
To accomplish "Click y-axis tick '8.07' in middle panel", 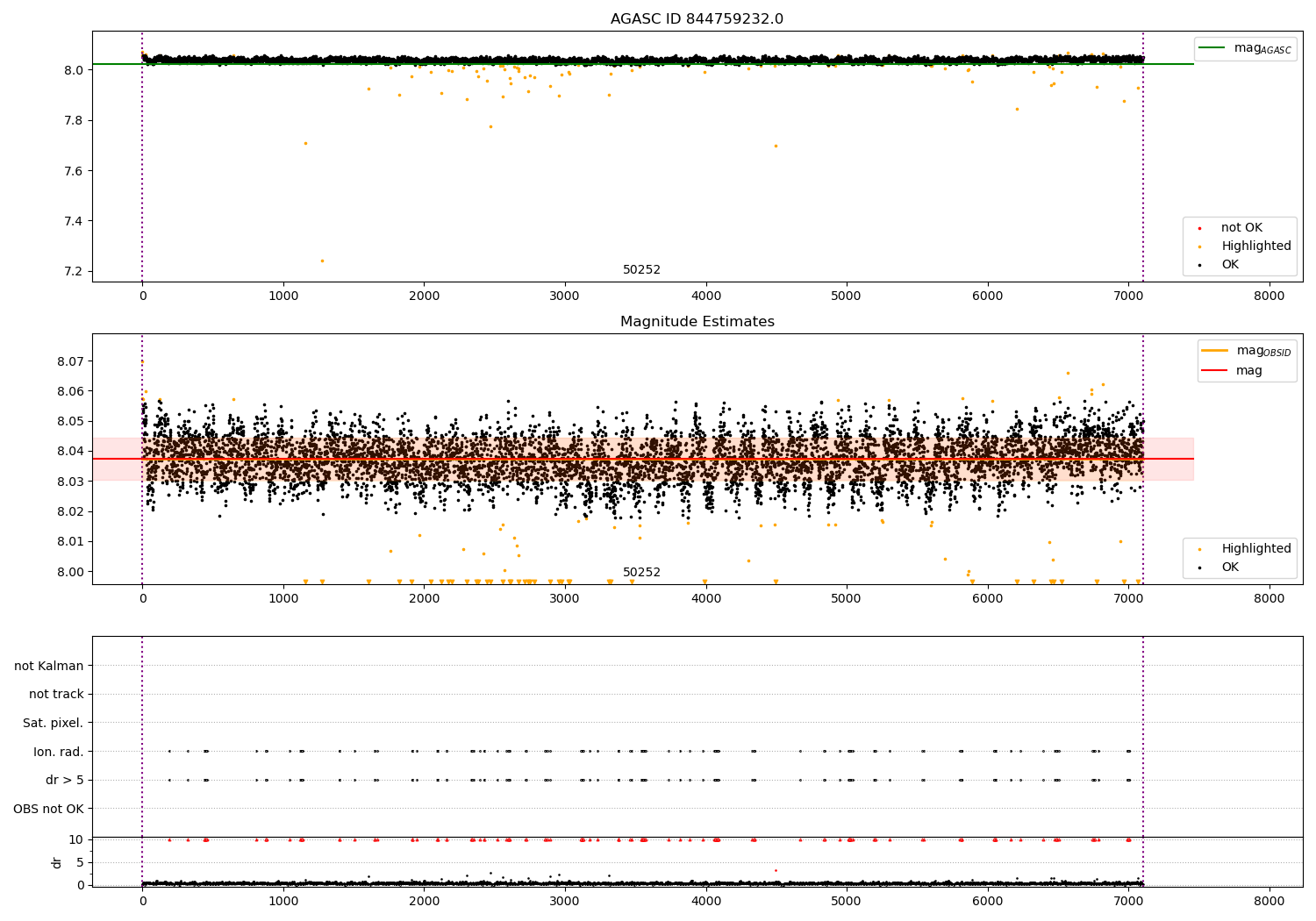I will (70, 361).
